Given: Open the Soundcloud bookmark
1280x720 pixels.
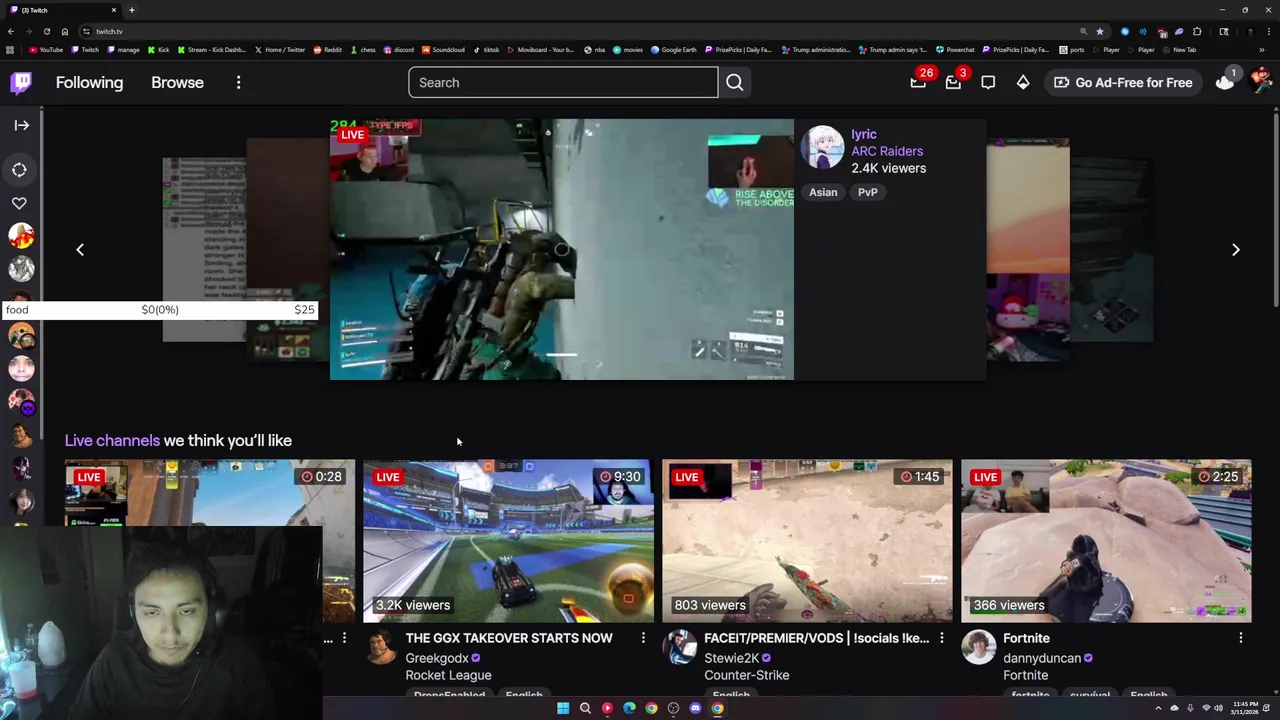Looking at the screenshot, I should 443,50.
